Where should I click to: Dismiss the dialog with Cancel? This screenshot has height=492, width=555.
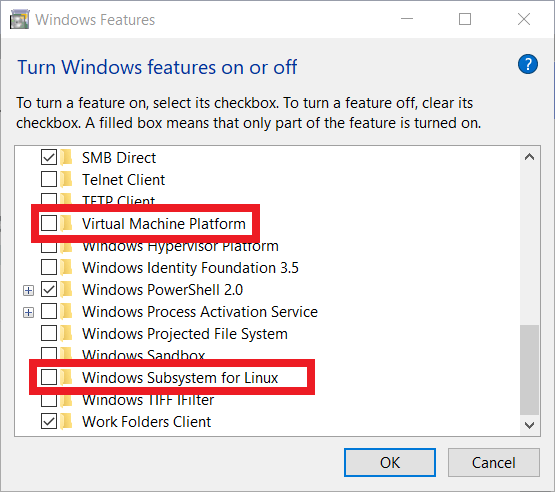pyautogui.click(x=493, y=463)
